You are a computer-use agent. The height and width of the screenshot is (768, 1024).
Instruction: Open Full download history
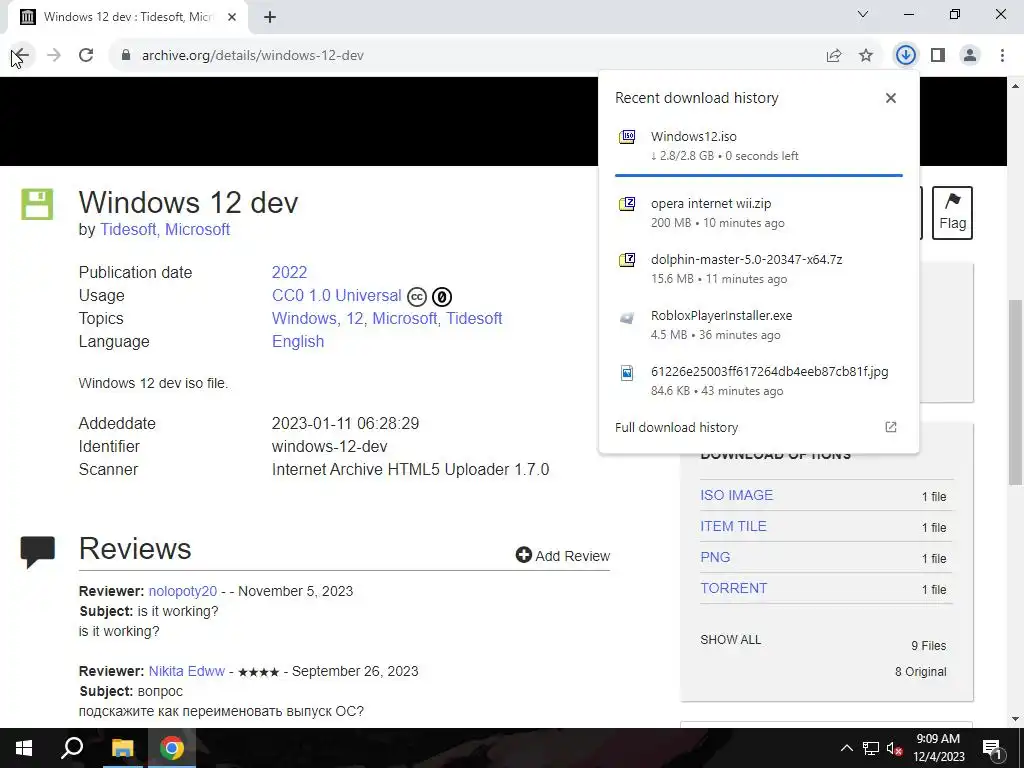tap(677, 428)
